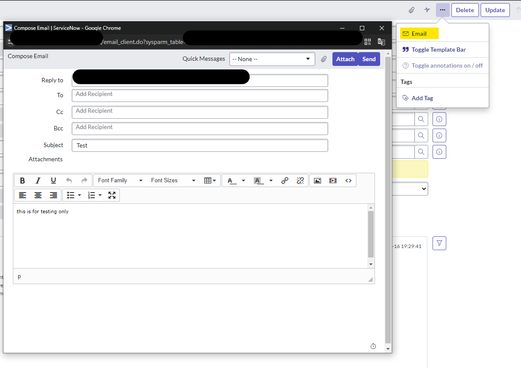Click the text color icon
This screenshot has height=368, width=521.
[231, 181]
